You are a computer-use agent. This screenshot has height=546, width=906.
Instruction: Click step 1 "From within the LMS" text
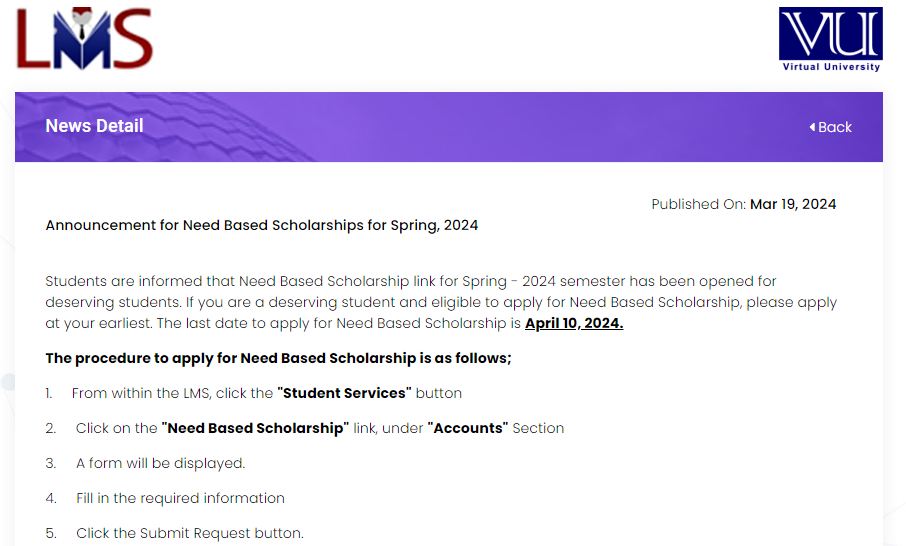[x=266, y=393]
